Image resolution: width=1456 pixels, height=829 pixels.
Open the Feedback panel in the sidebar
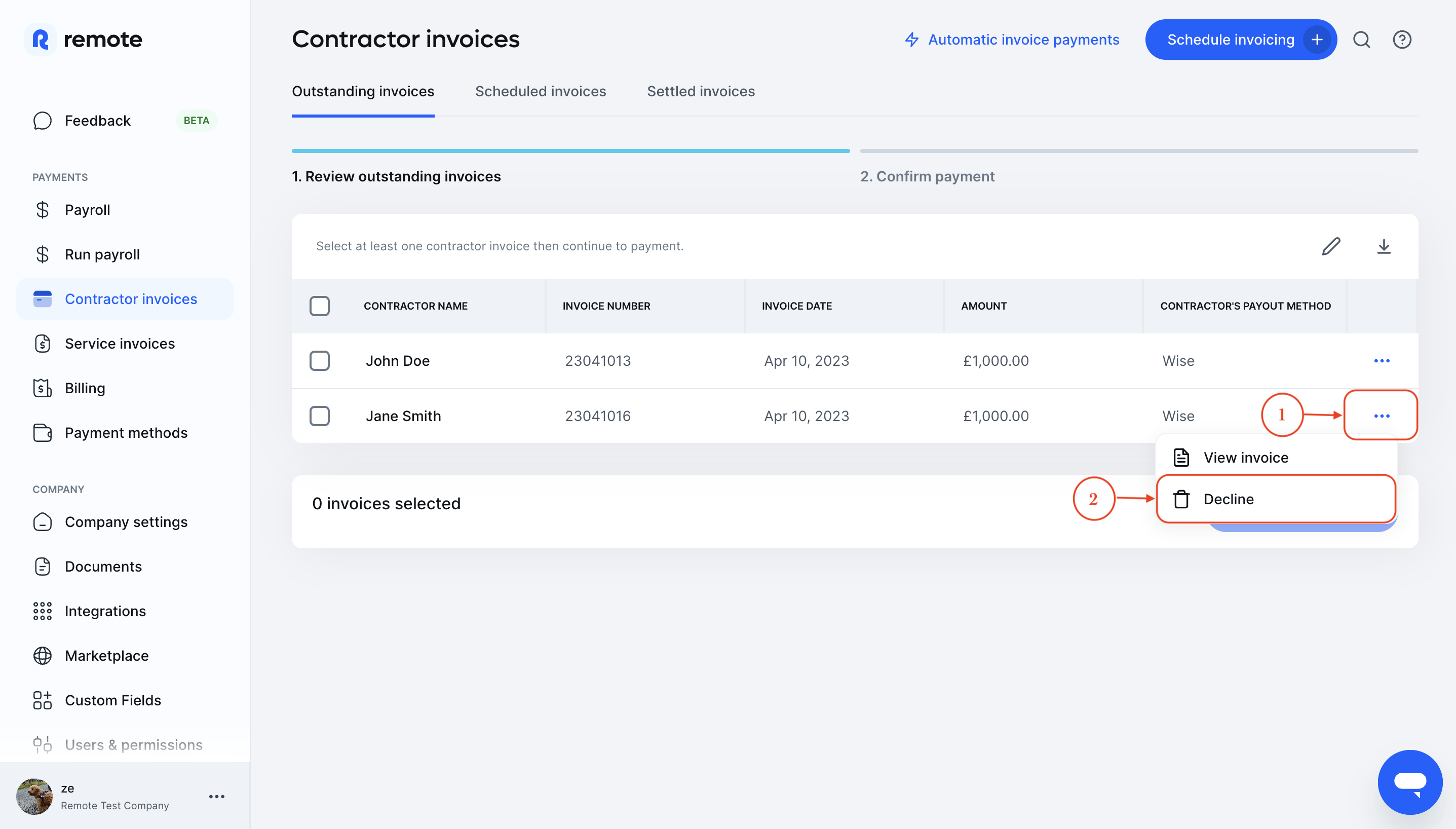click(97, 121)
